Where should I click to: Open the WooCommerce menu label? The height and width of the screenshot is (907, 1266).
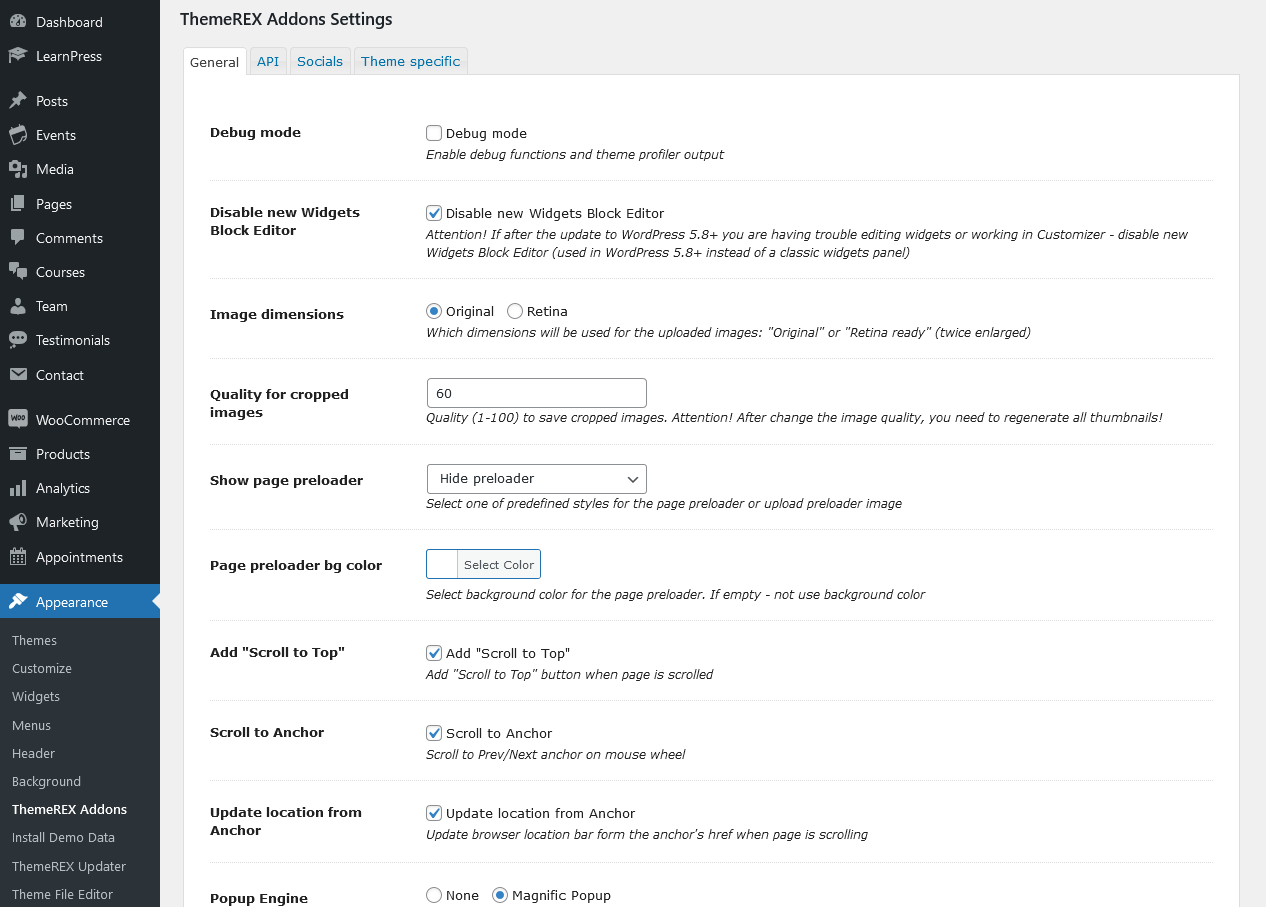click(83, 420)
